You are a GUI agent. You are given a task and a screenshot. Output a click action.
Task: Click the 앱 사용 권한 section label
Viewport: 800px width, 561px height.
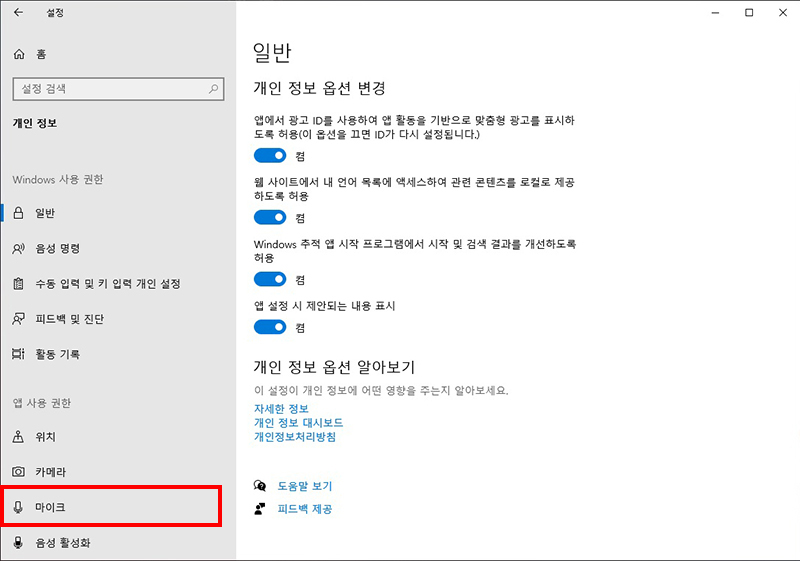pyautogui.click(x=42, y=403)
